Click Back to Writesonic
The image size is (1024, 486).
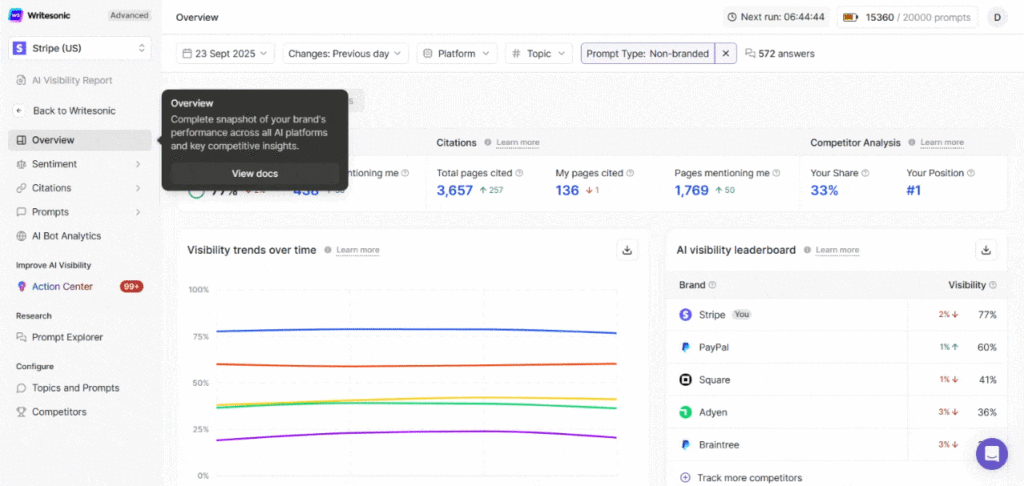pyautogui.click(x=73, y=111)
